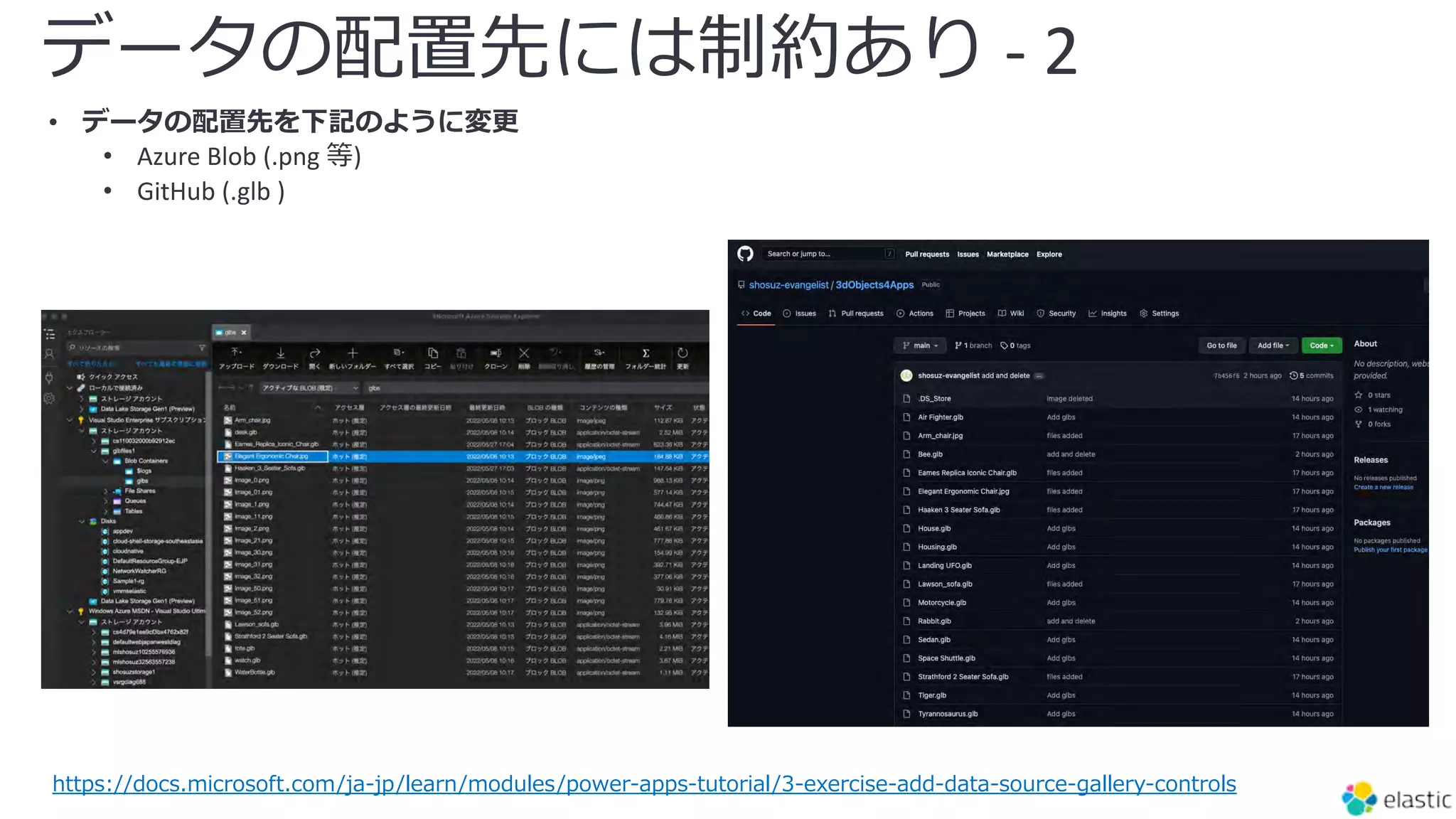1456x819 pixels.
Task: Open the Projects tab
Action: pos(965,314)
